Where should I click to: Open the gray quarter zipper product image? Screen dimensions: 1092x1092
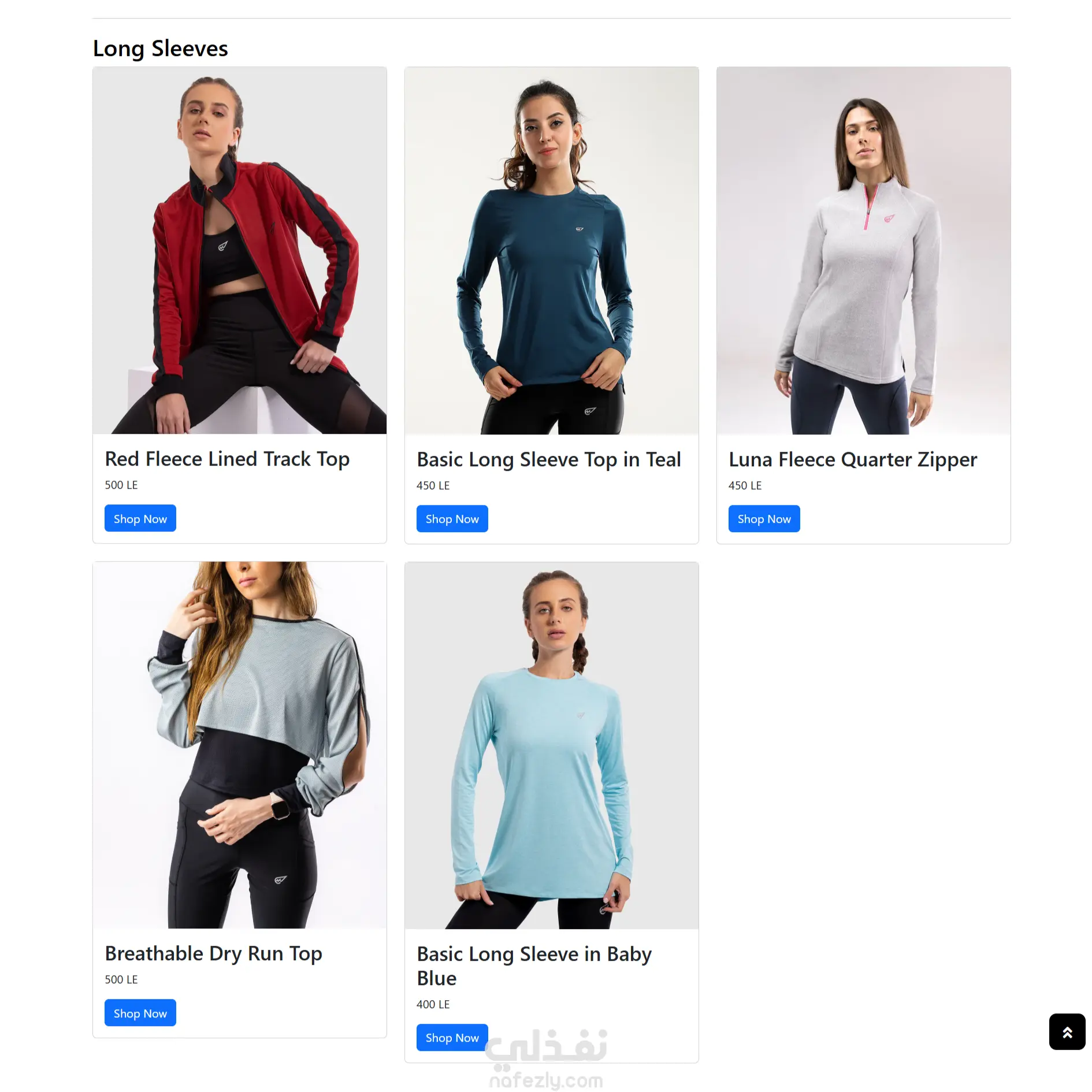[864, 250]
